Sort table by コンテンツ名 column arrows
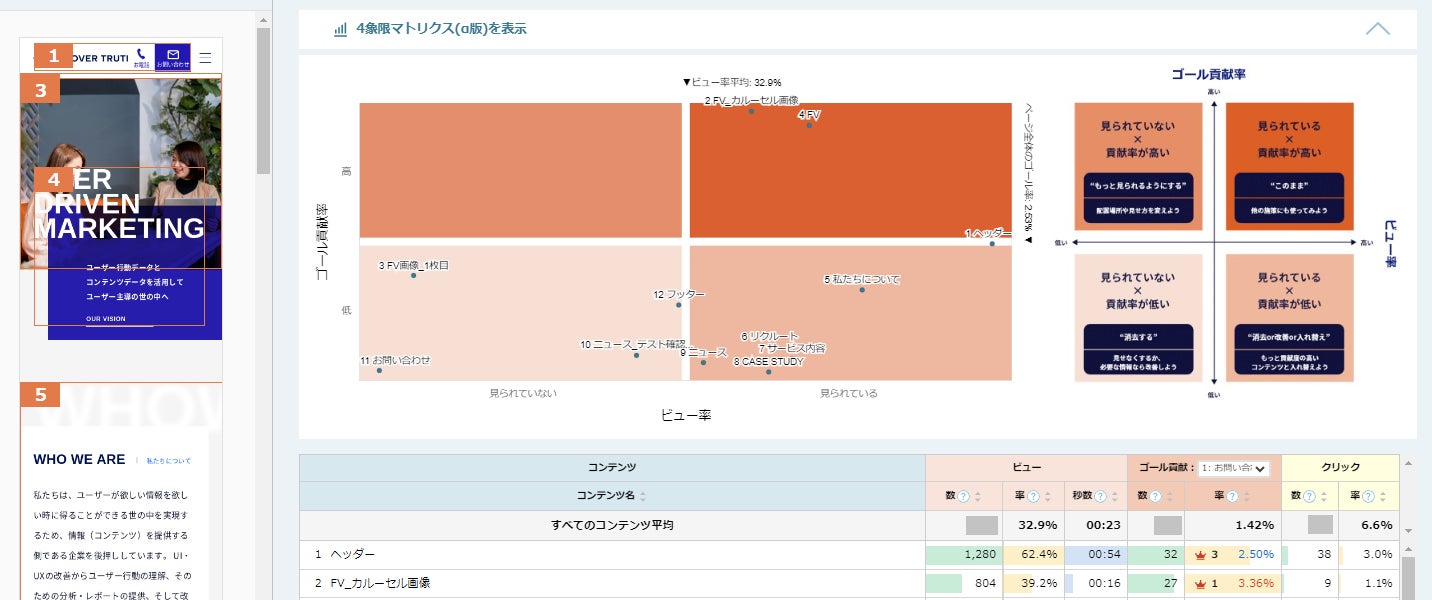 [642, 496]
